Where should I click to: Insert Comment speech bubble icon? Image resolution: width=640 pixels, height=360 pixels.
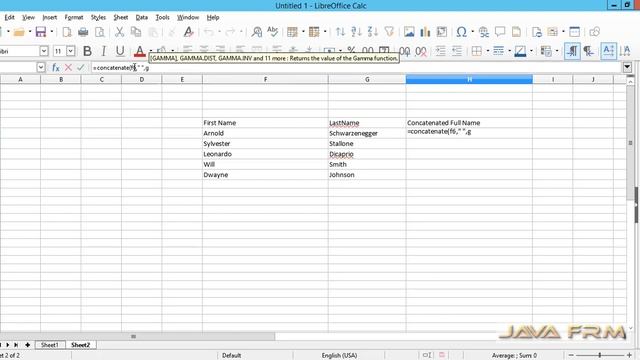500,31
